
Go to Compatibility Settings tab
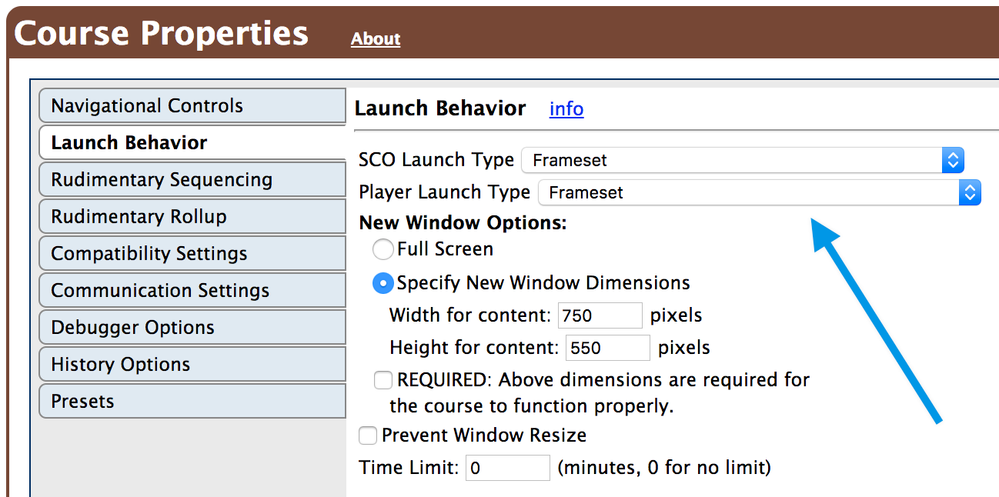(191, 254)
